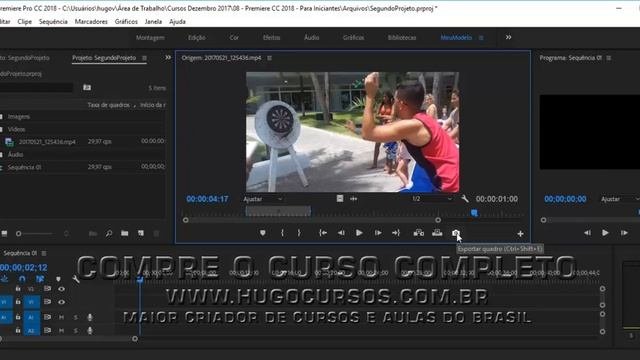Screen dimensions: 640x360
Task: Open Projeto SegundoProjeto panel menu
Action: point(144,58)
